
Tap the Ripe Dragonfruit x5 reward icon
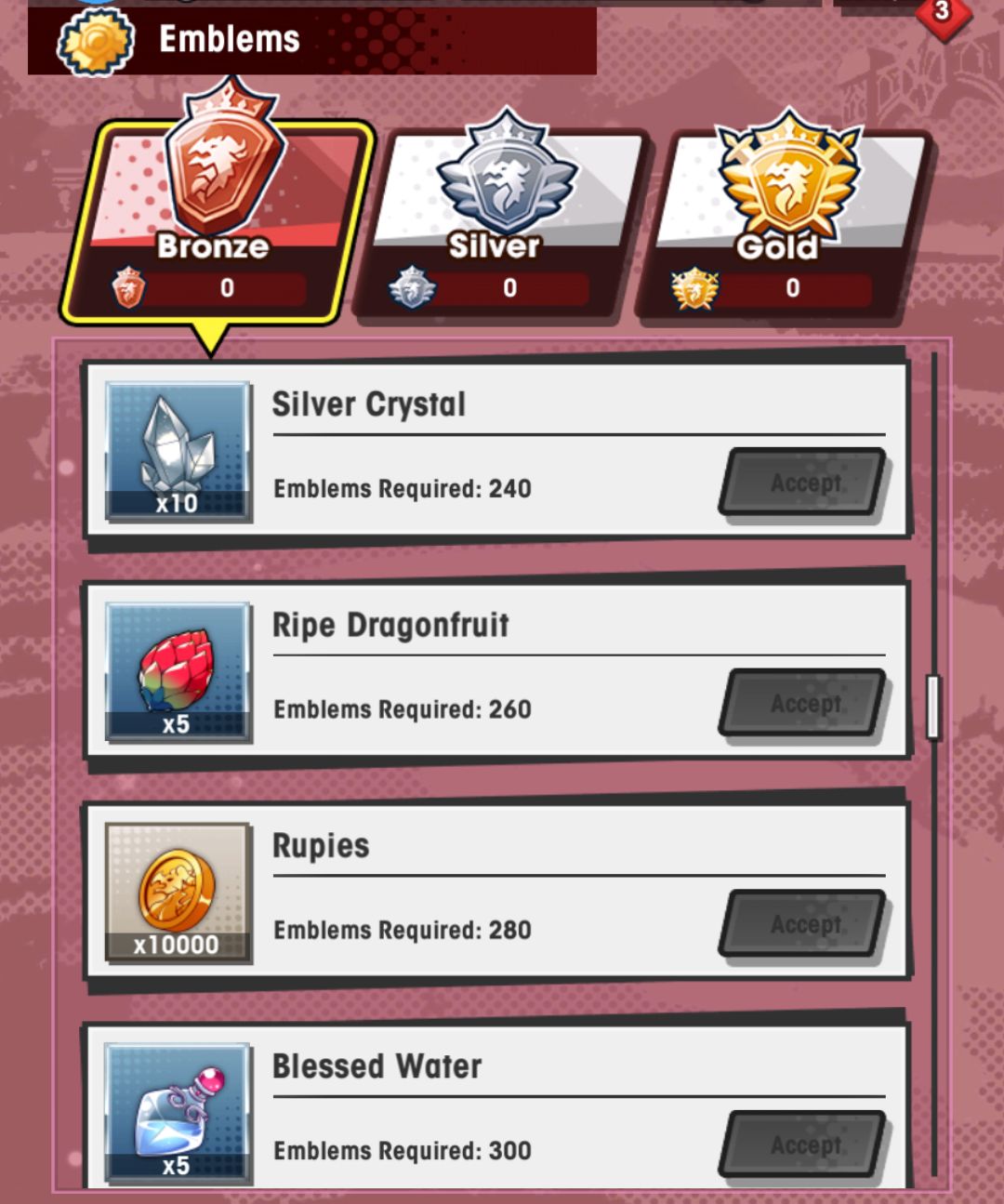point(178,672)
